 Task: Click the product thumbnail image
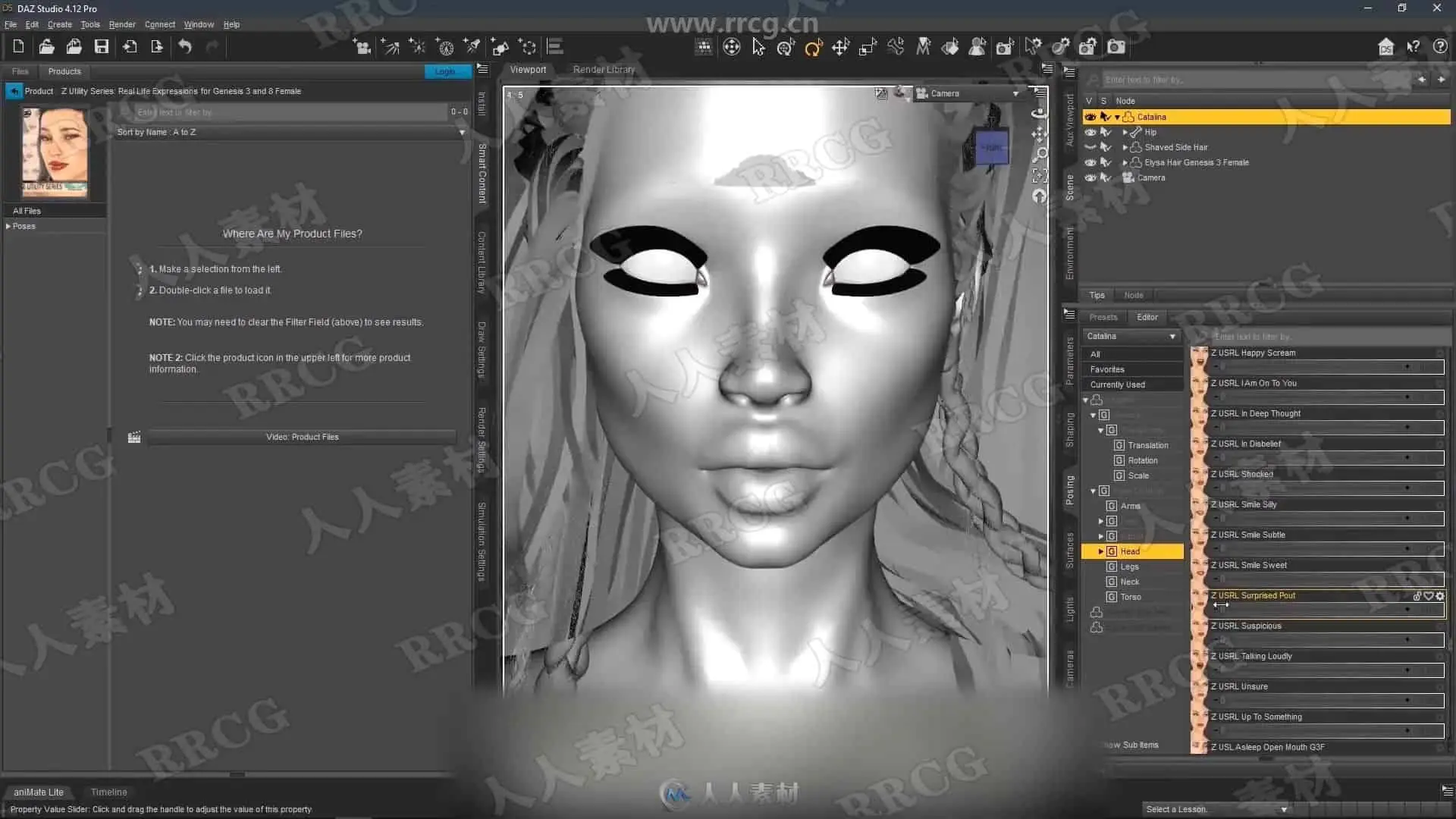(54, 152)
